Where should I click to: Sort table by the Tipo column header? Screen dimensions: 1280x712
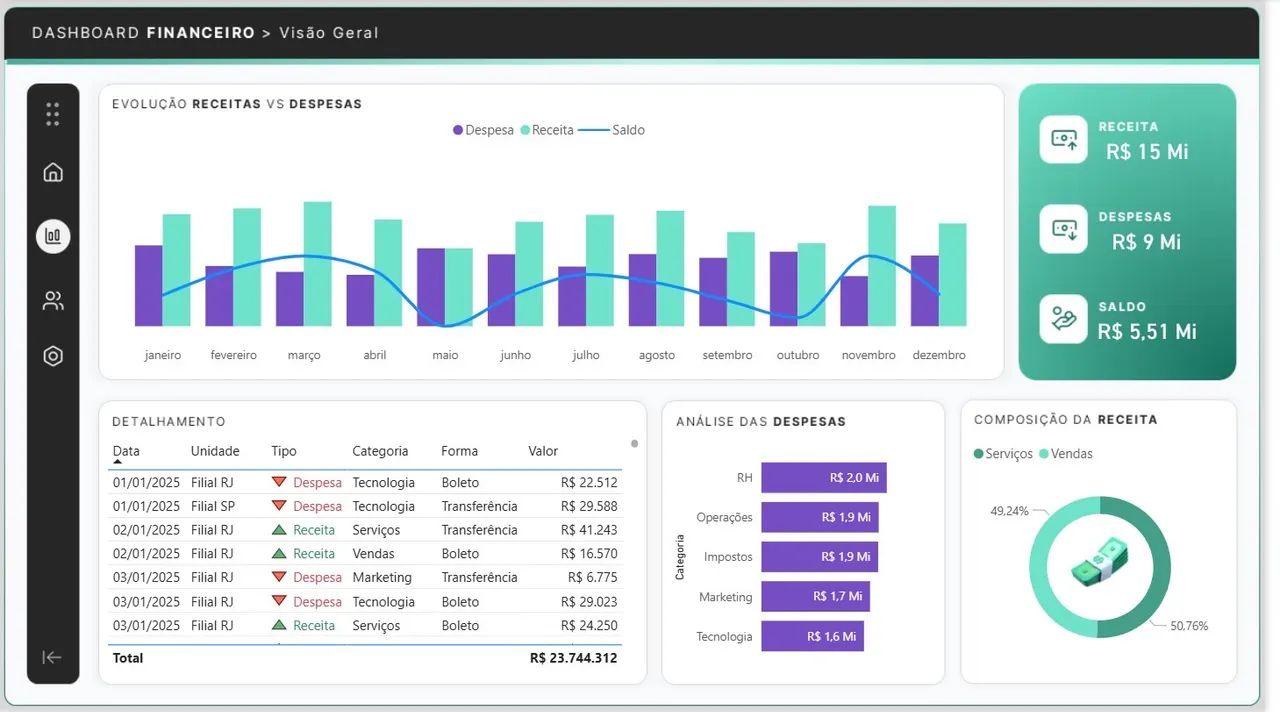pos(284,451)
